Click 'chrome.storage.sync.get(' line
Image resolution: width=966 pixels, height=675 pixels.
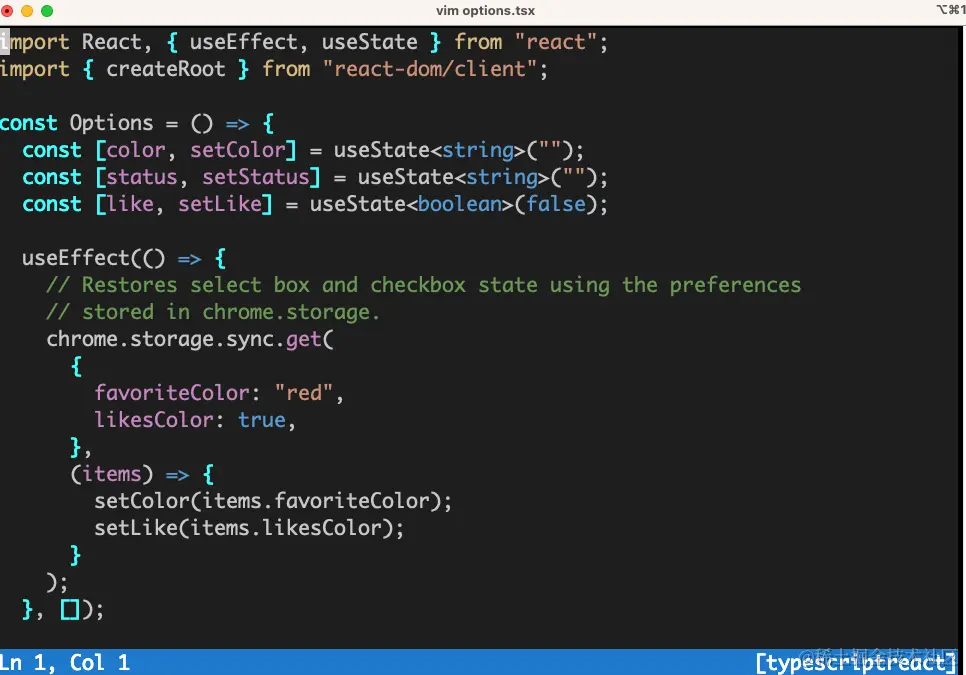tap(190, 339)
